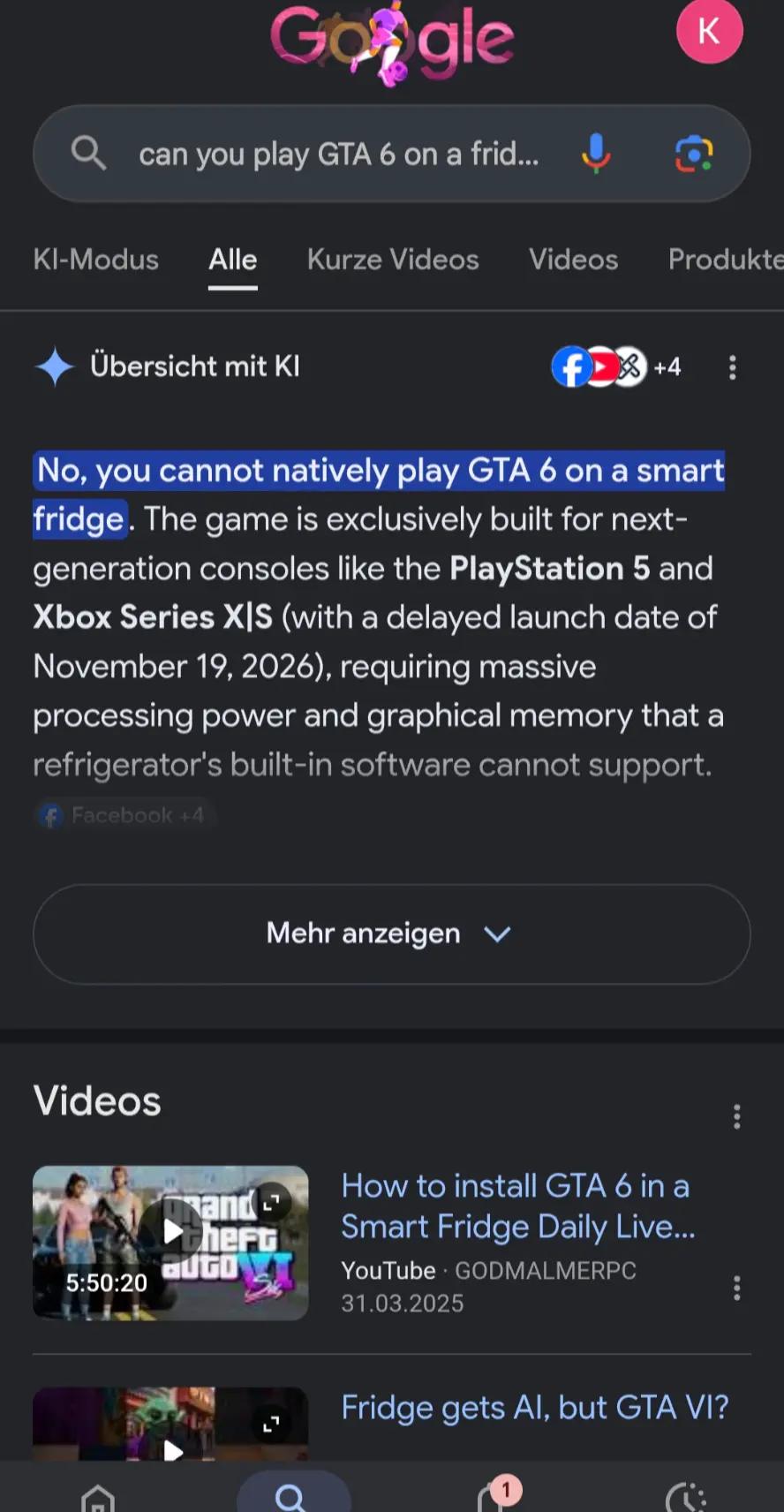Open How to install GTA 6 video link
The image size is (784, 1512).
[x=517, y=1206]
